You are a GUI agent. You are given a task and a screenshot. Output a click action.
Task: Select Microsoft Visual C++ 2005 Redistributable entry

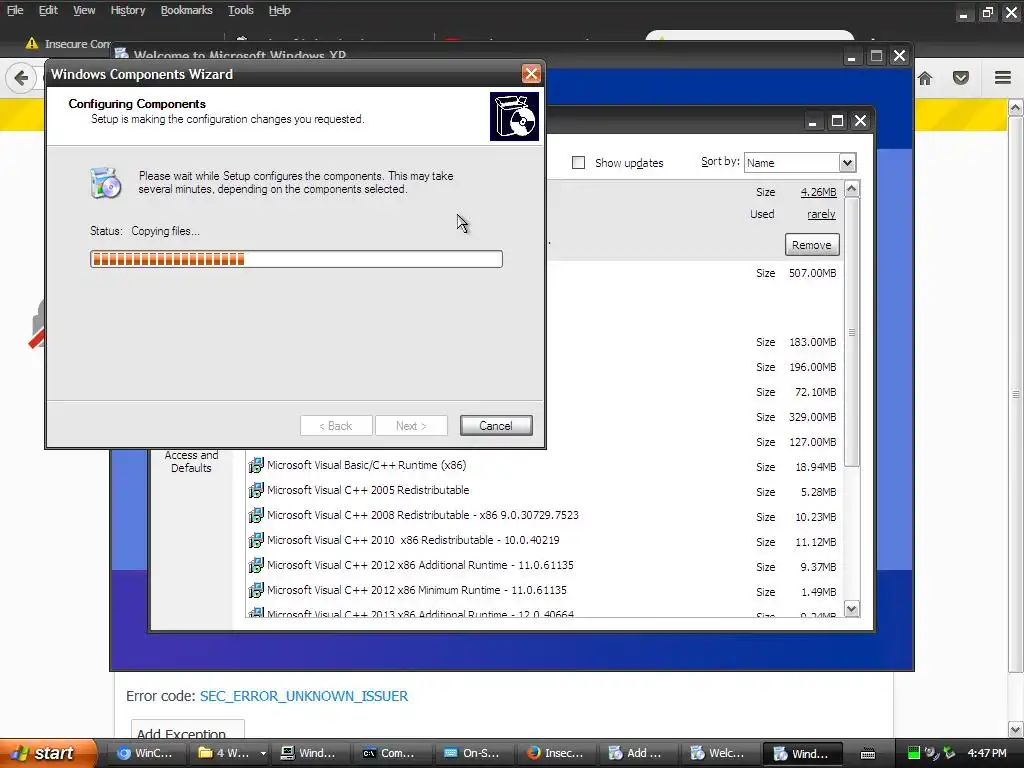click(x=368, y=490)
